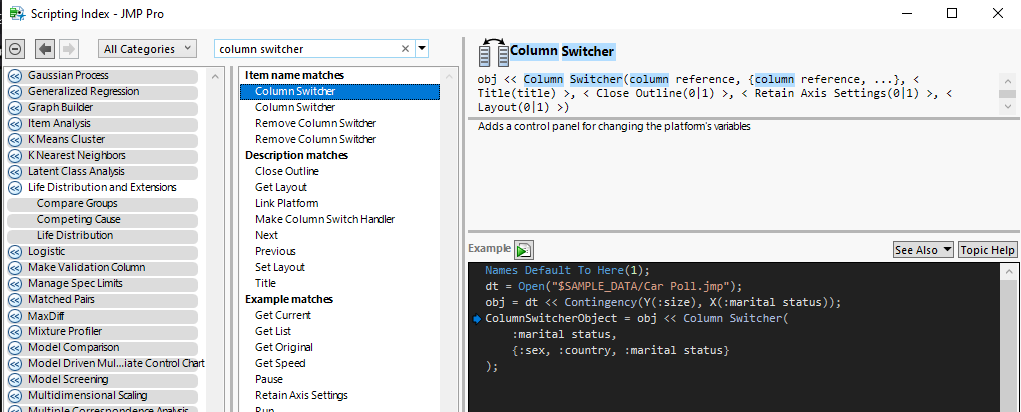Go back with the left arrow icon
Image resolution: width=1021 pixels, height=412 pixels.
[45, 49]
